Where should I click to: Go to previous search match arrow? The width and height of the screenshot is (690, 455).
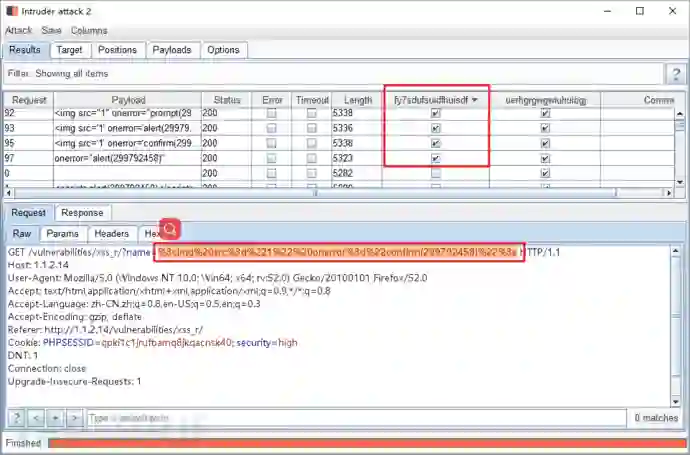[x=35, y=417]
